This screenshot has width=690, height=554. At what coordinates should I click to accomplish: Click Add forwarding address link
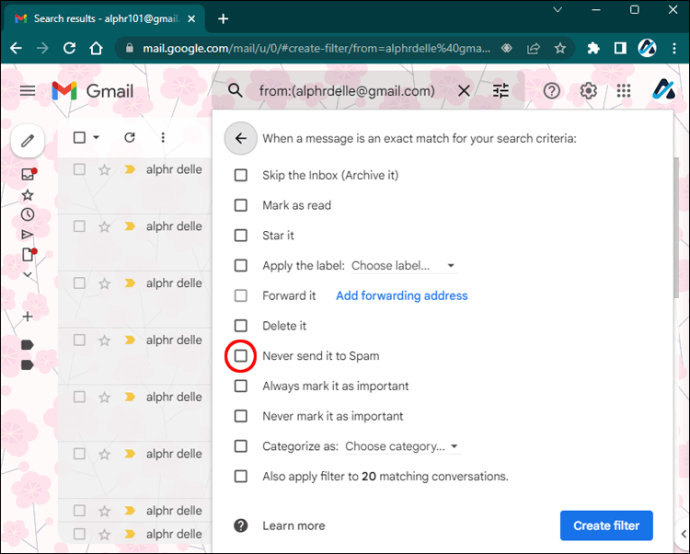(402, 296)
